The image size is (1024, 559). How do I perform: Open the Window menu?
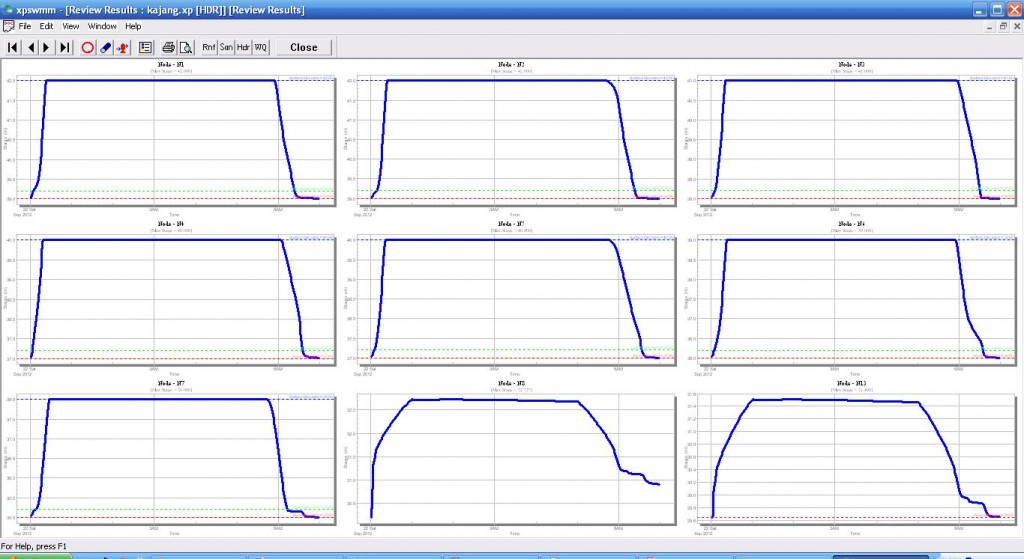point(102,25)
